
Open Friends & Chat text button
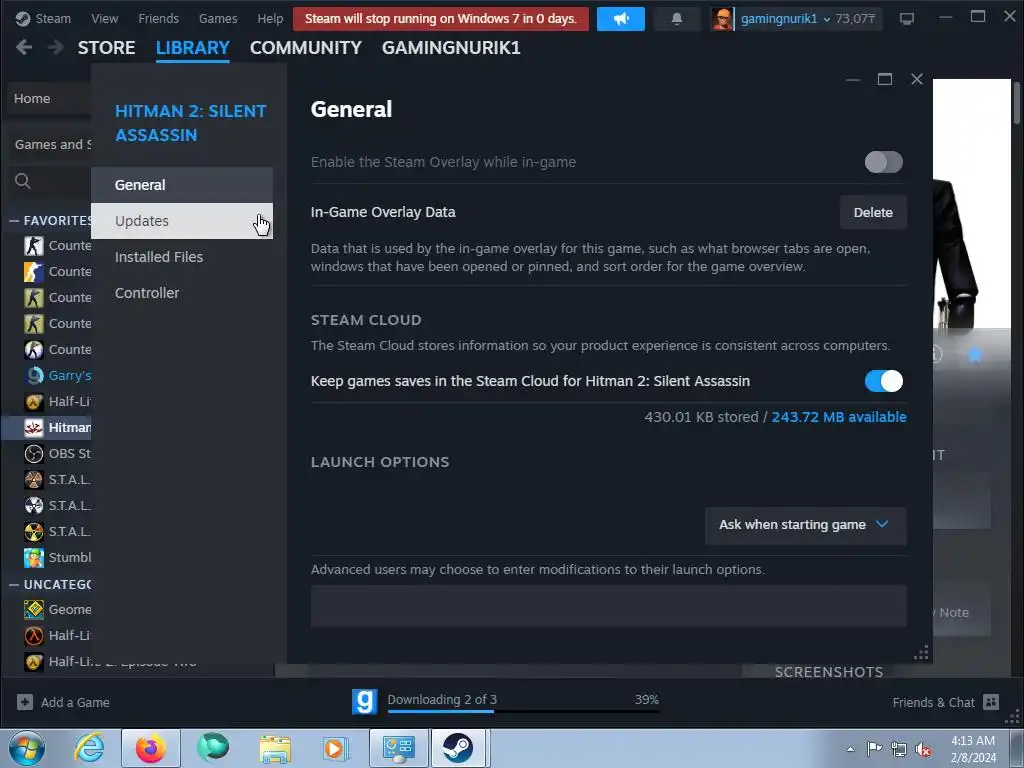tap(934, 702)
